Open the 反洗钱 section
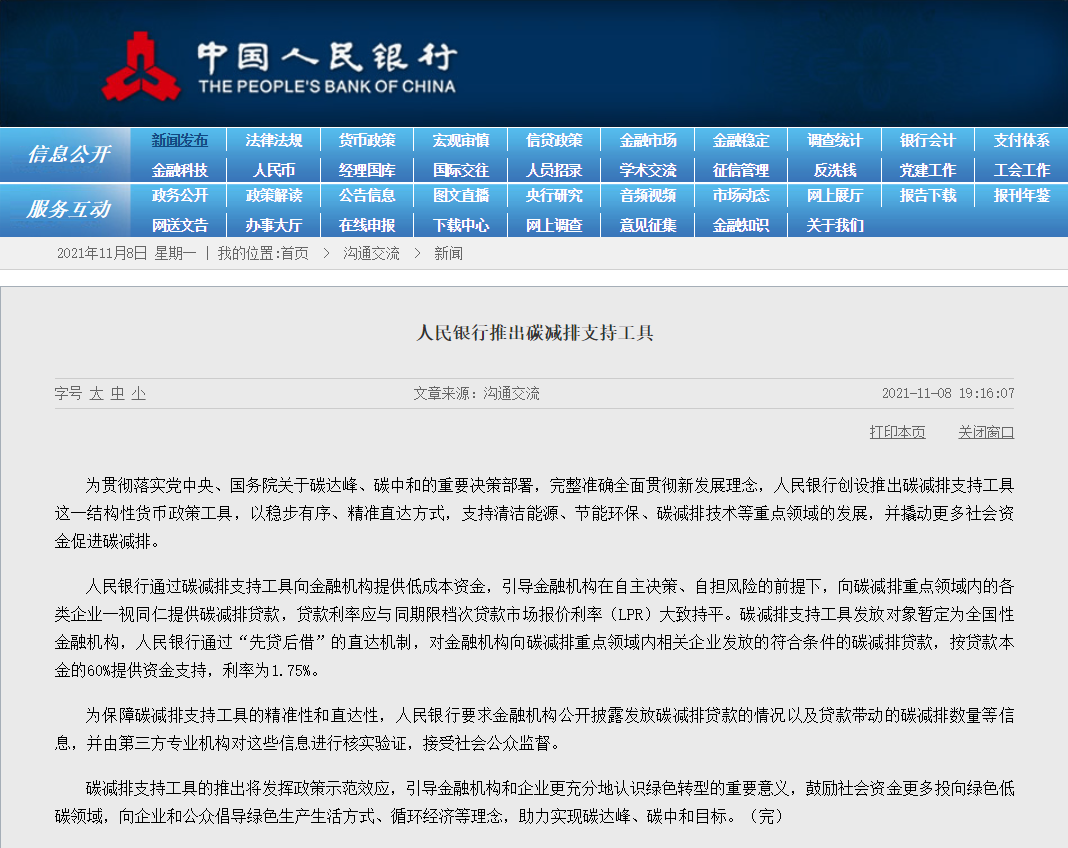 (835, 170)
